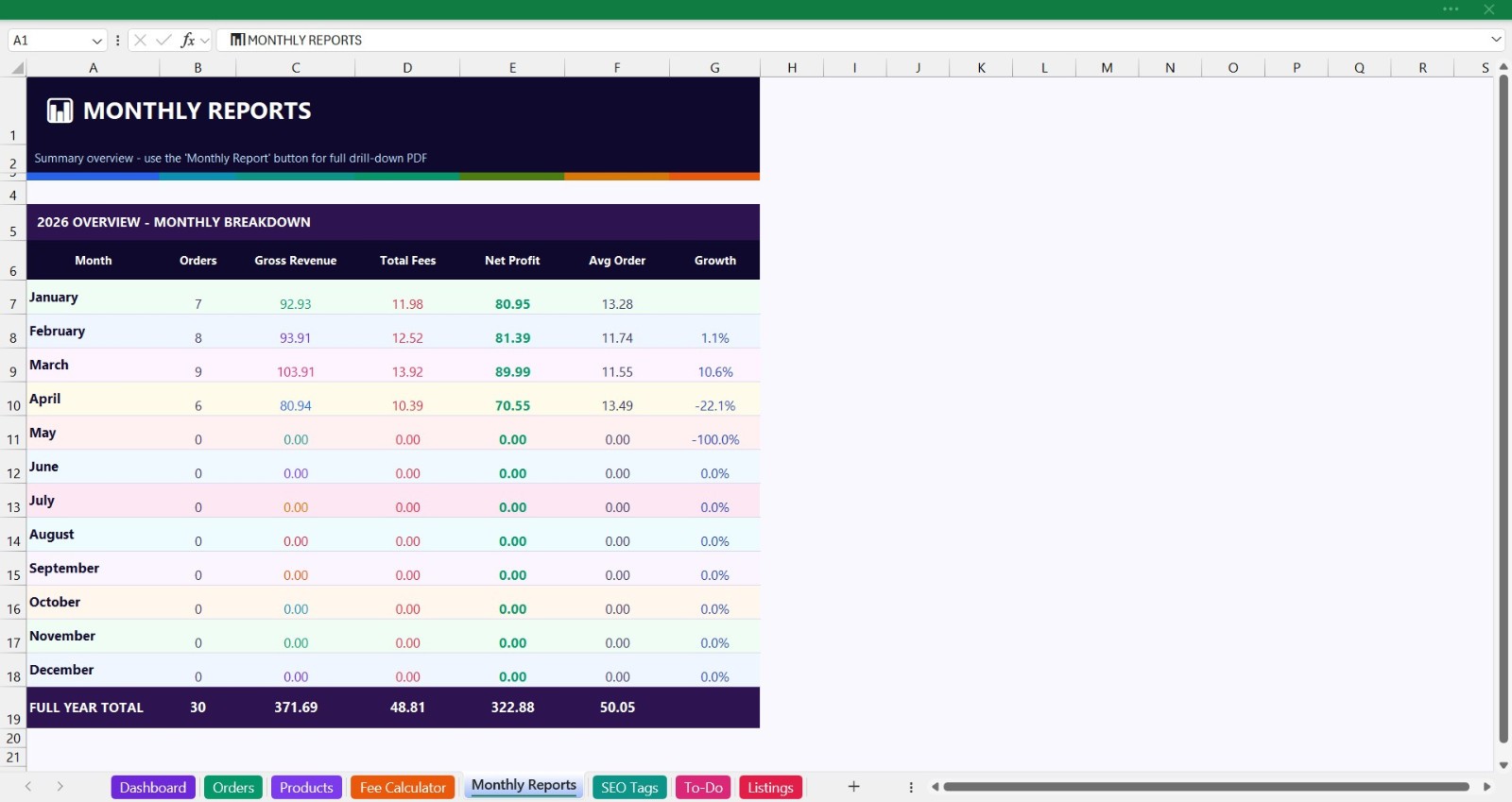Viewport: 1512px width, 802px height.
Task: Select the Monthly Reports sheet tab
Action: click(524, 786)
